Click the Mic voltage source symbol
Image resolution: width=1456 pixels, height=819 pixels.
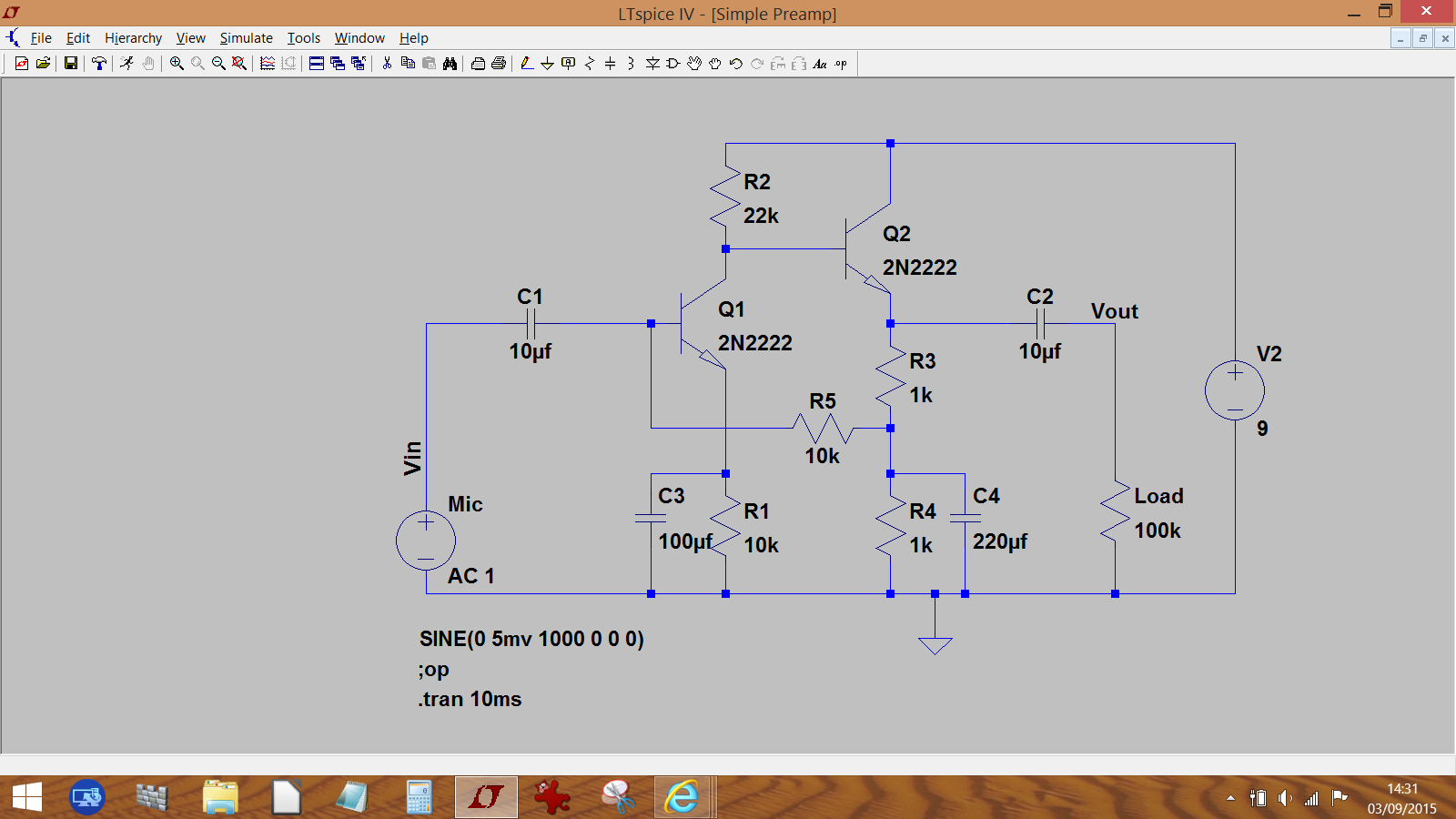[426, 541]
